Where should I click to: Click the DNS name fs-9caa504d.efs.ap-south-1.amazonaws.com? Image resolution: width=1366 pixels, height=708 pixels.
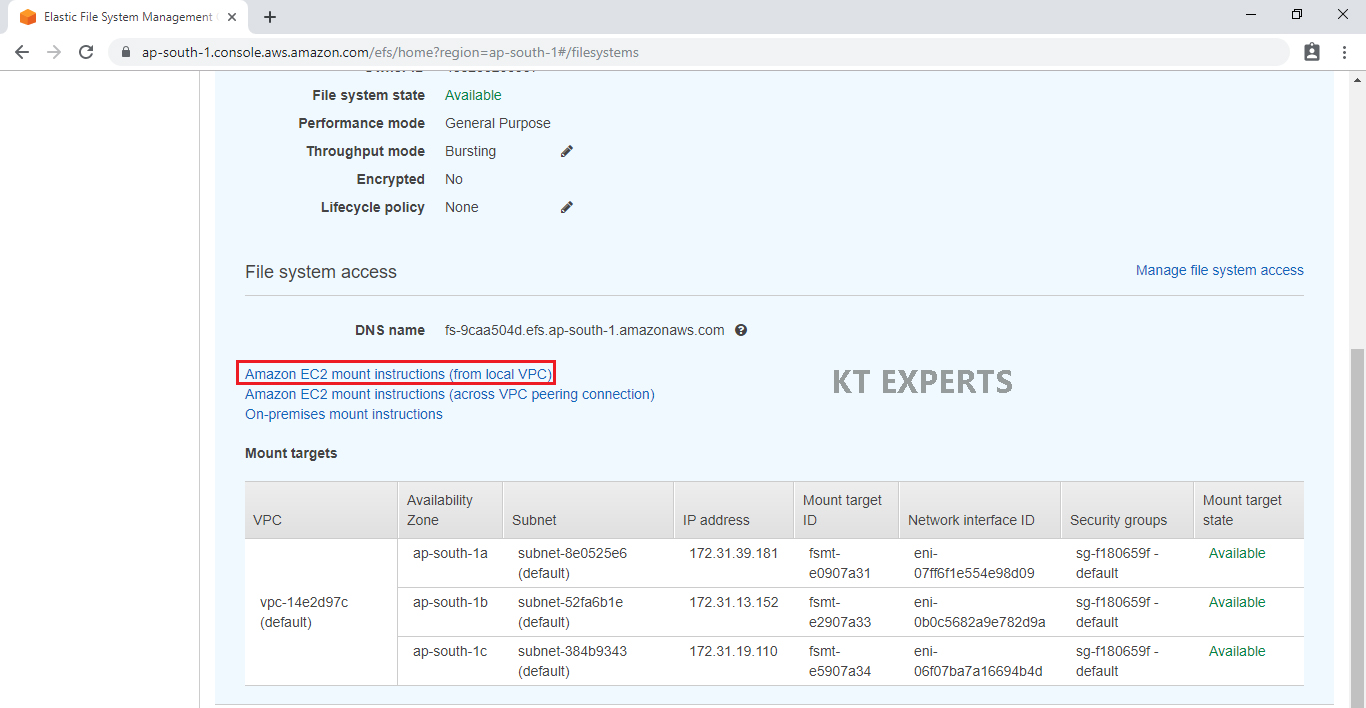tap(585, 330)
